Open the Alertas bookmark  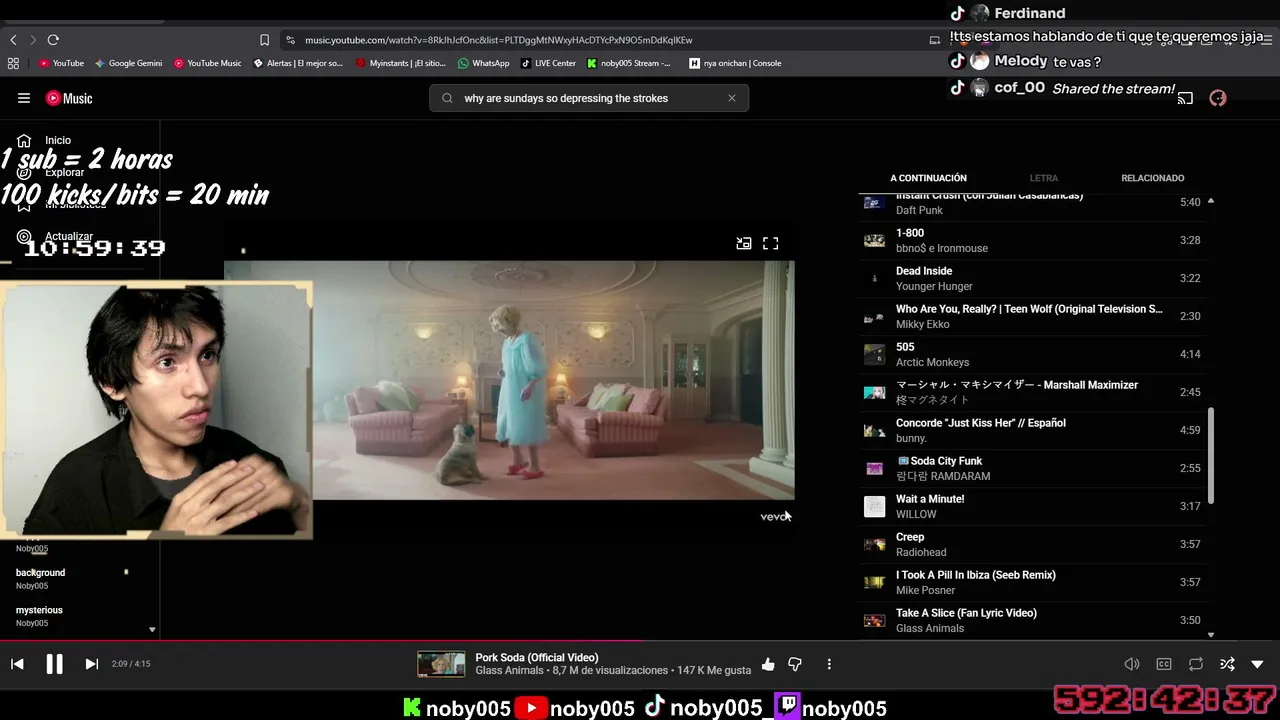click(298, 63)
